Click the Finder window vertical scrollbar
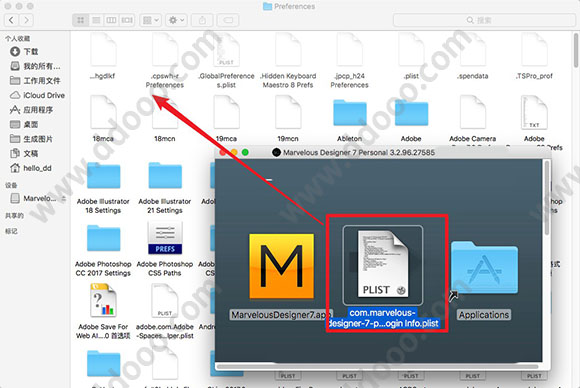Screen dimensions: 580x388 (x=576, y=50)
